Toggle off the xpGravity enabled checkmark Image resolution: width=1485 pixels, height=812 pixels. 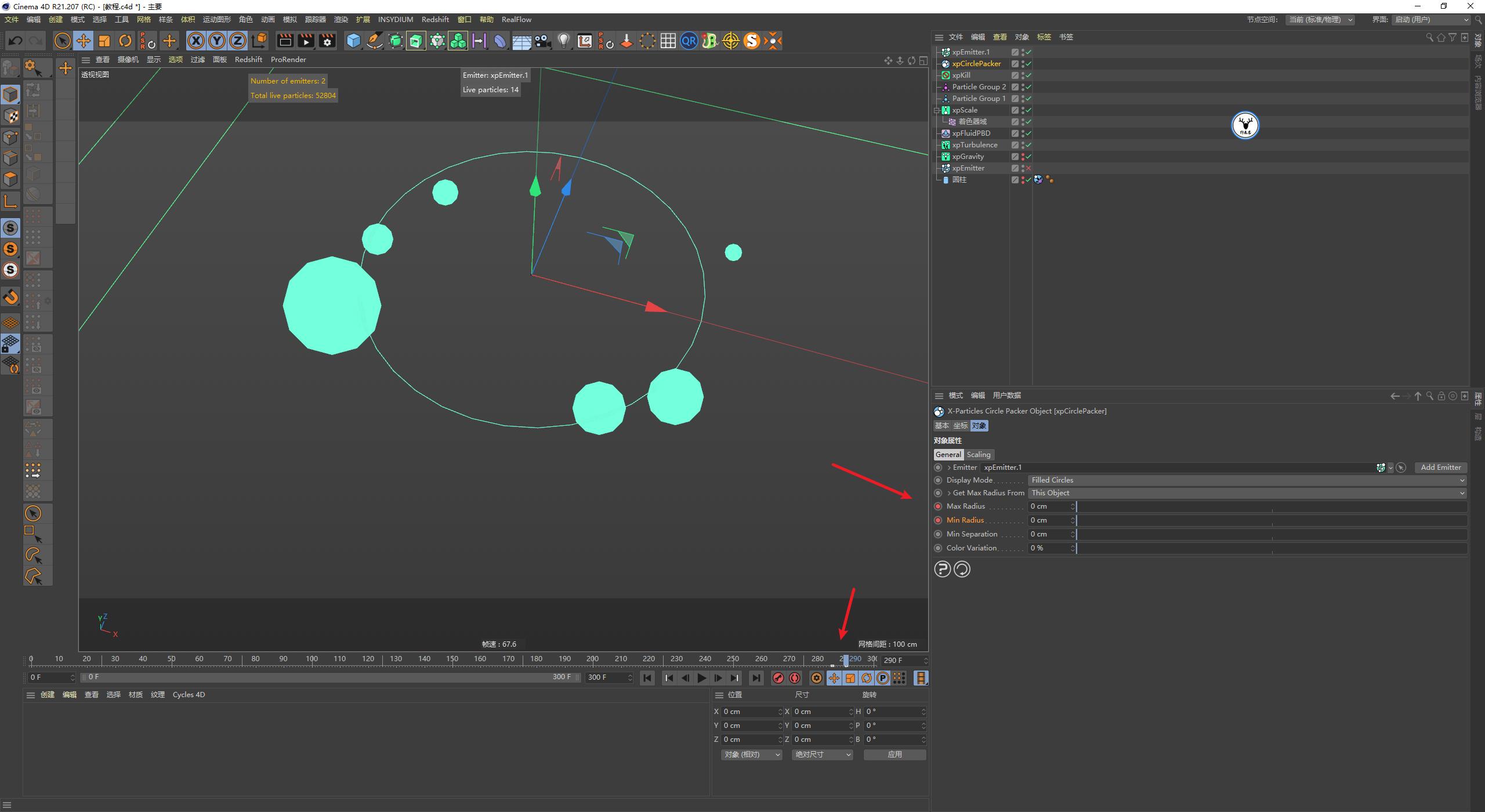pyautogui.click(x=1028, y=157)
